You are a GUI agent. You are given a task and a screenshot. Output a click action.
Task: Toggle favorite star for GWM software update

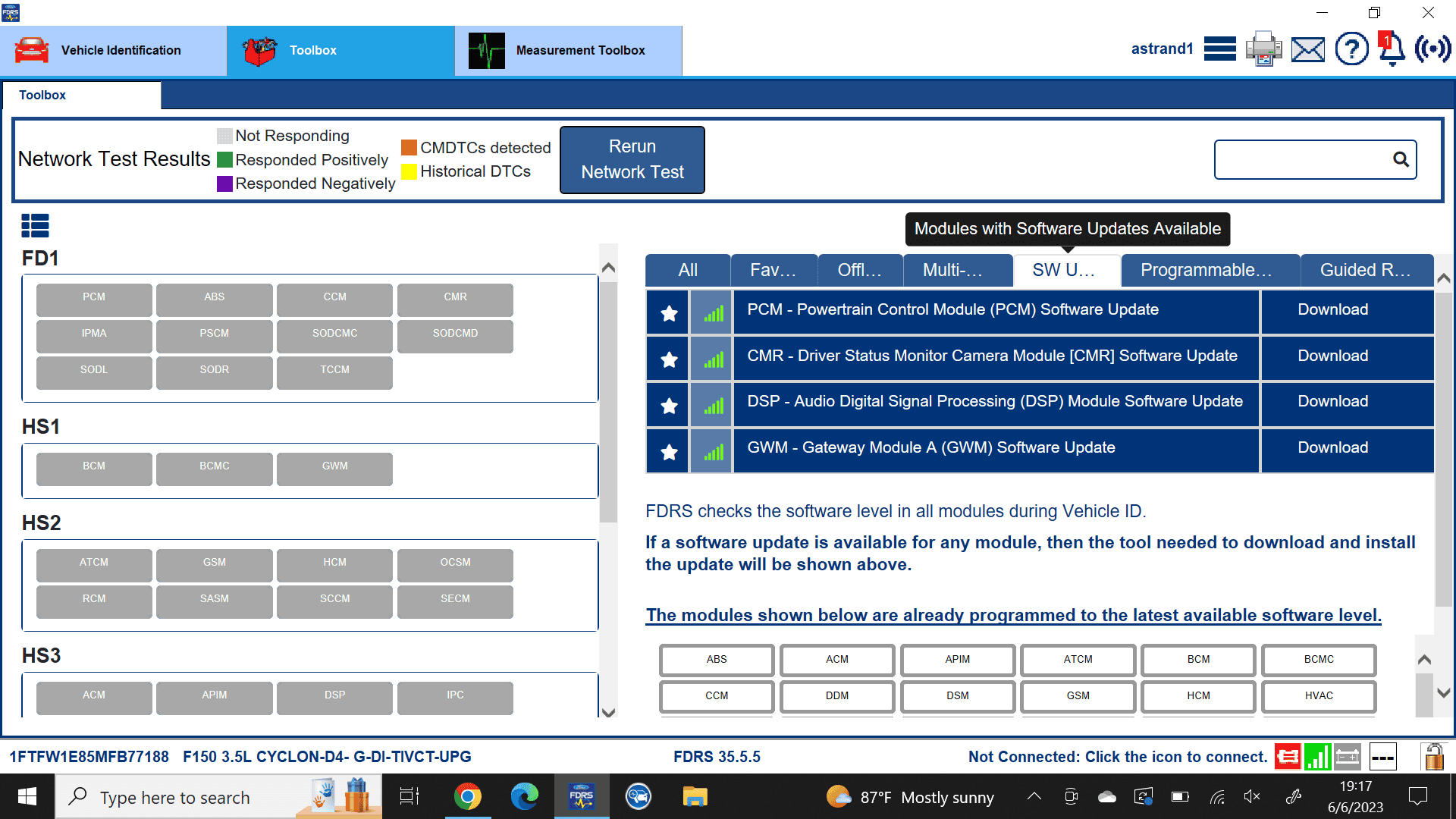[x=668, y=451]
